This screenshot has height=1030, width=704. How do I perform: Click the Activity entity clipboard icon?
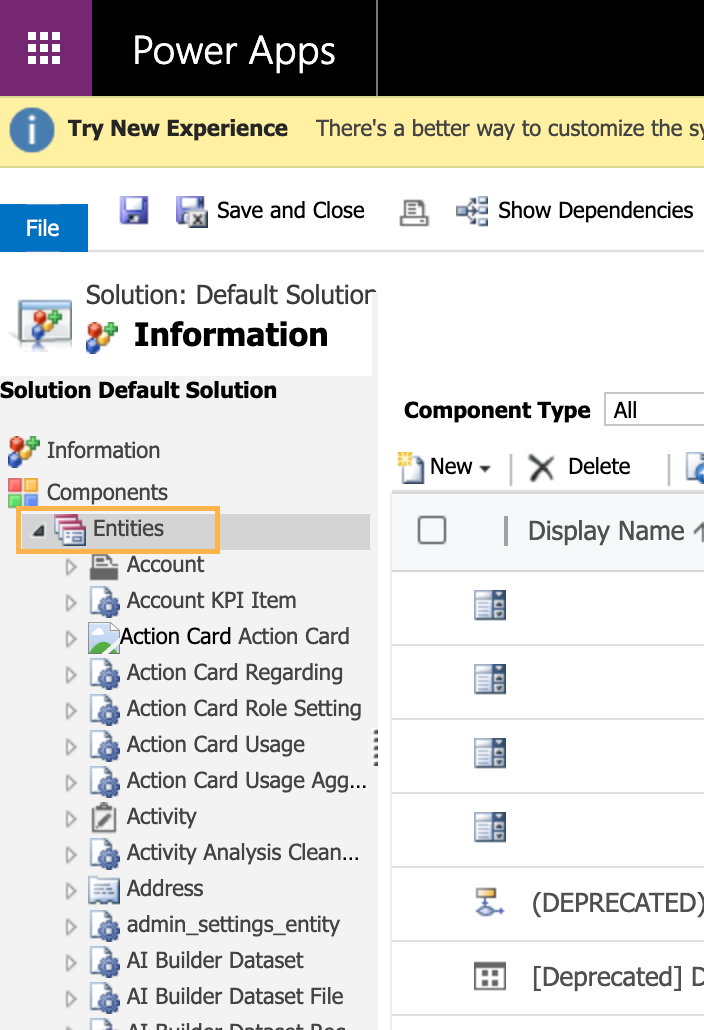coord(104,818)
